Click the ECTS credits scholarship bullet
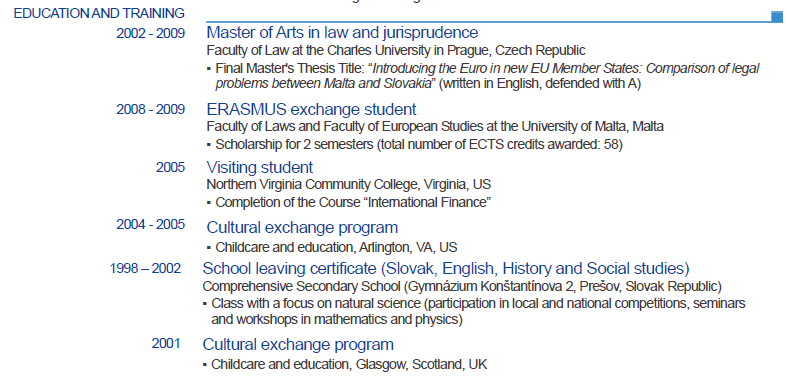Screen dimensions: 787x377 tap(415, 145)
